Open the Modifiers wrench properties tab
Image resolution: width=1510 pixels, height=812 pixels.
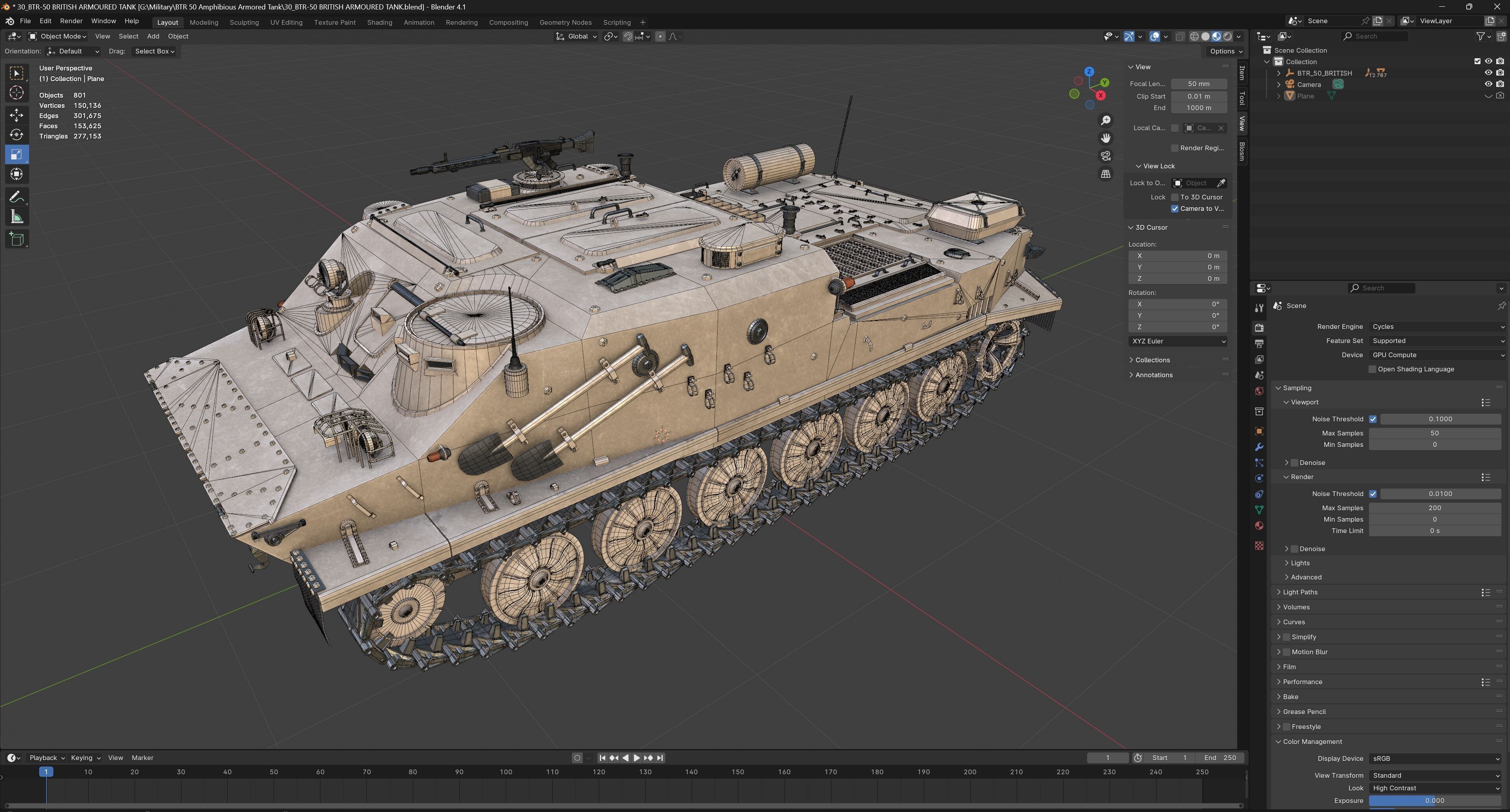tap(1259, 447)
